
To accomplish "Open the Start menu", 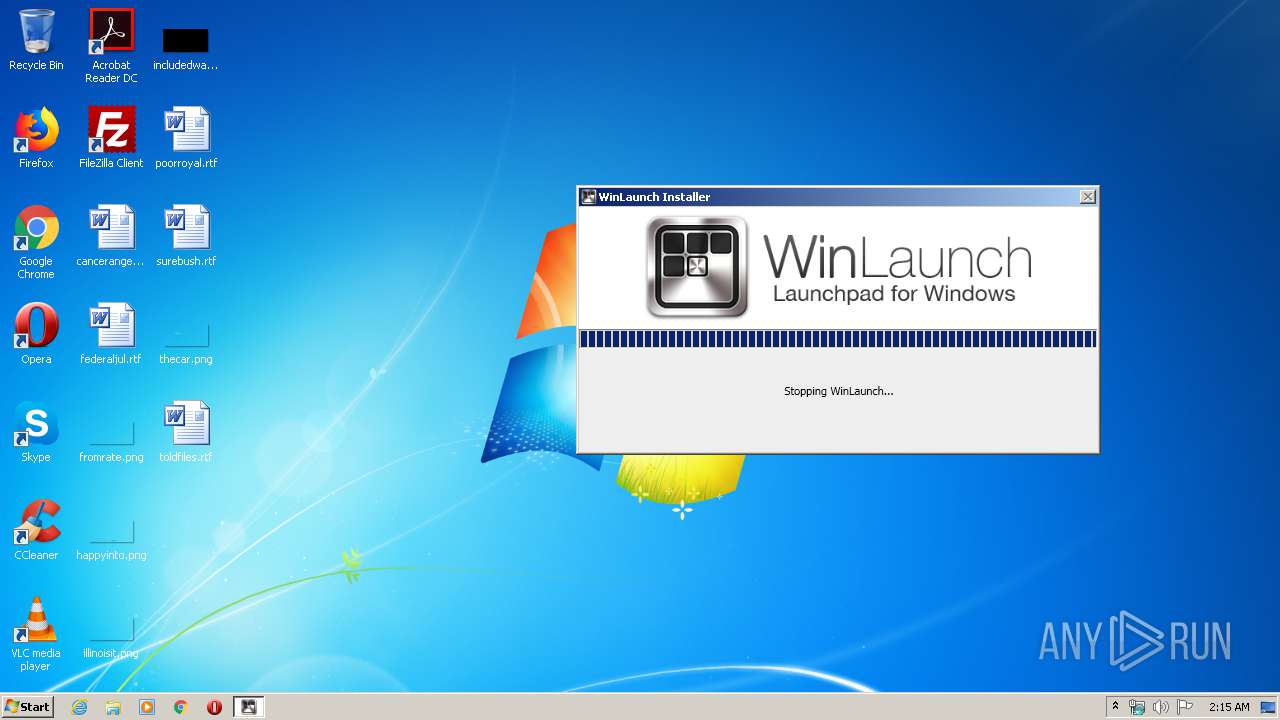I will [x=27, y=707].
